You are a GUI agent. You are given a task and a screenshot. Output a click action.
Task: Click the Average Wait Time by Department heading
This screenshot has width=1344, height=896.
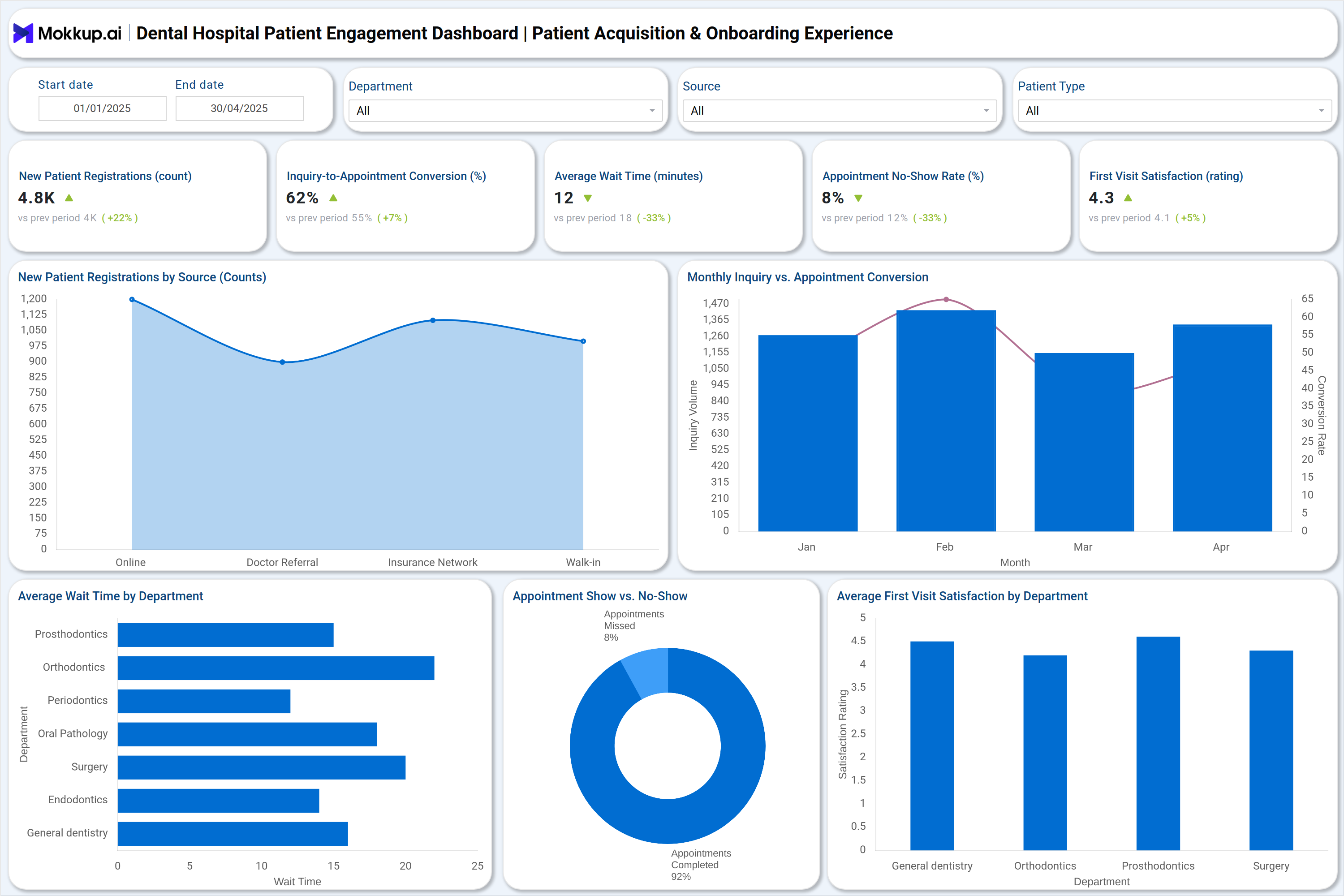pyautogui.click(x=110, y=596)
